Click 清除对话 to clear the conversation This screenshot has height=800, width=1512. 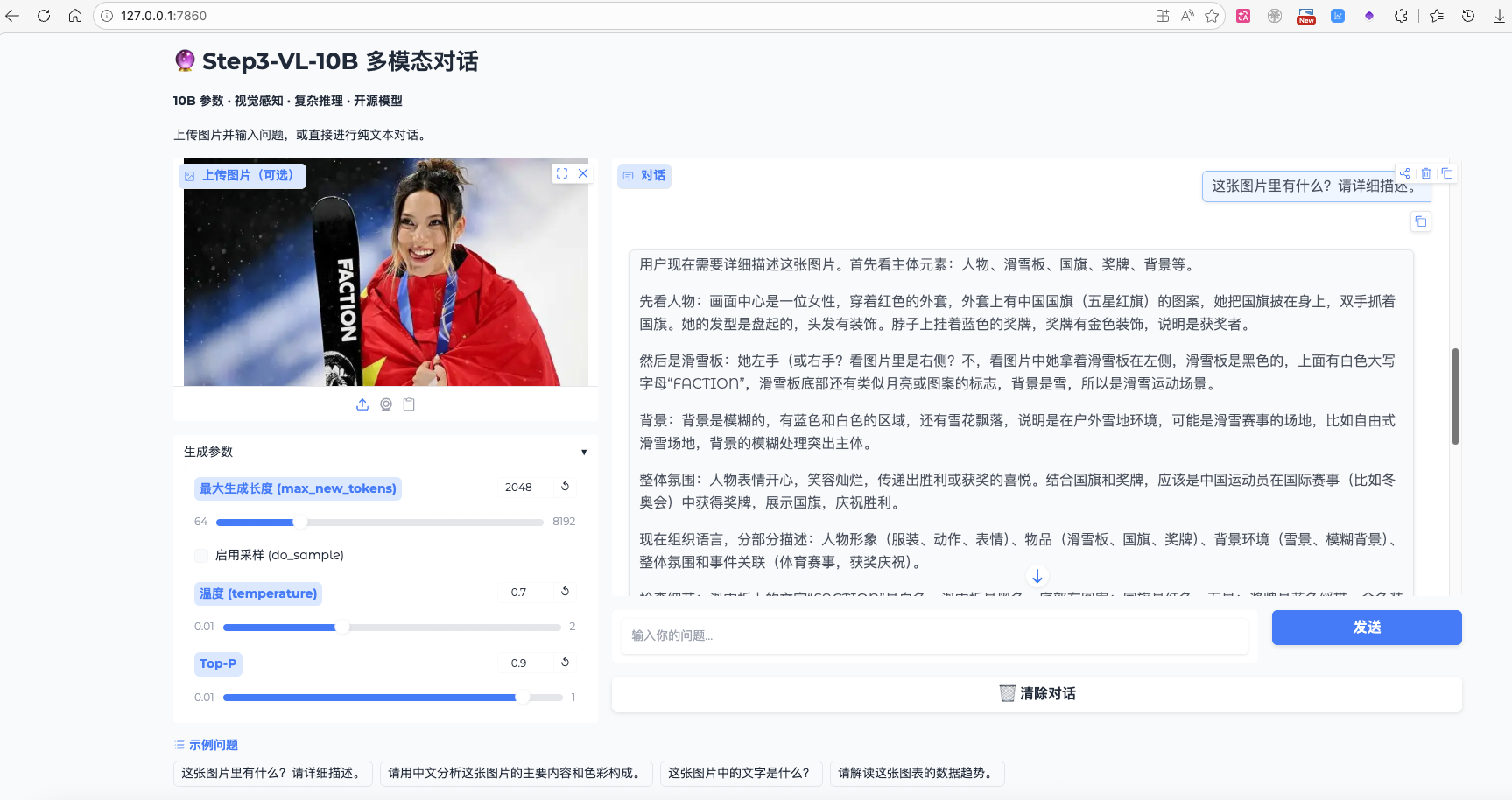pyautogui.click(x=1037, y=693)
